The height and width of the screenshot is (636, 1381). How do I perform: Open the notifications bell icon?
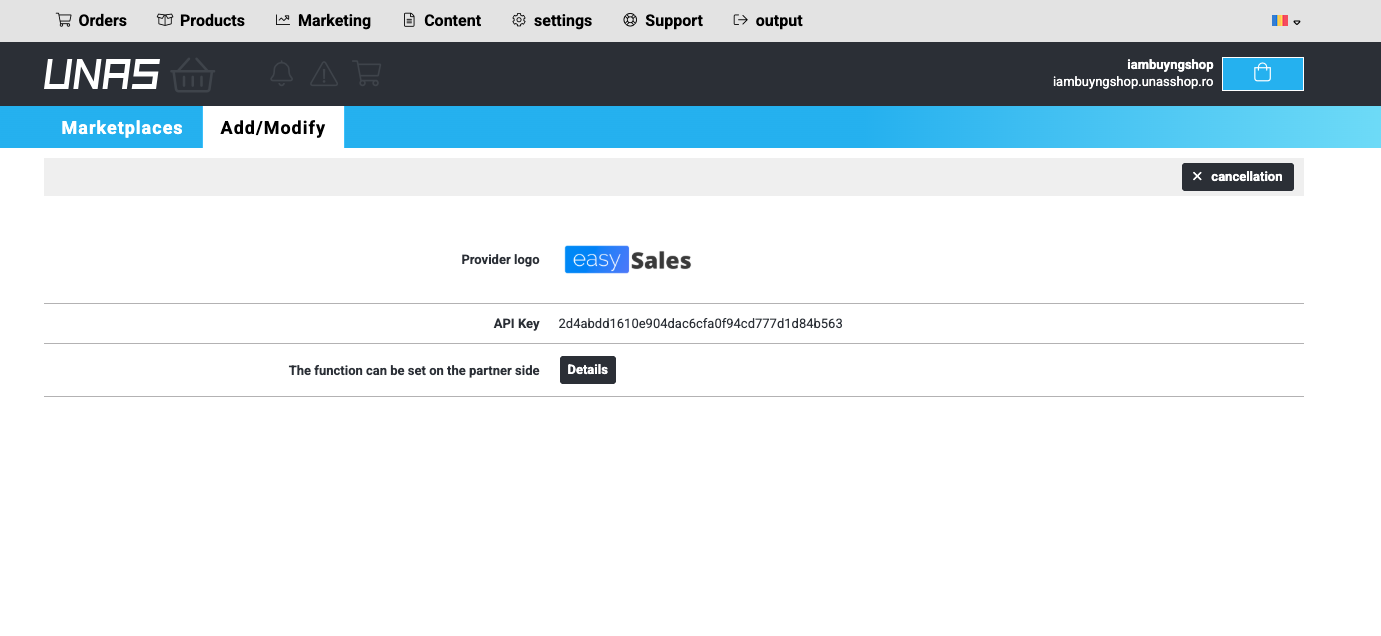click(282, 73)
